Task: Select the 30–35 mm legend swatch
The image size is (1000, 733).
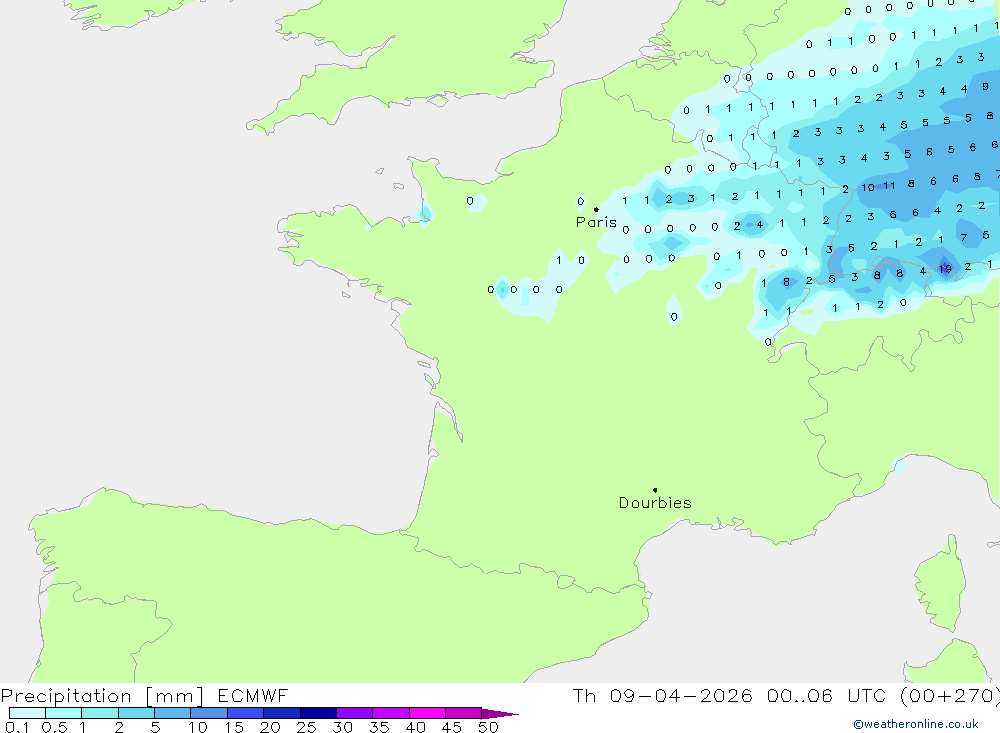Action: point(355,713)
